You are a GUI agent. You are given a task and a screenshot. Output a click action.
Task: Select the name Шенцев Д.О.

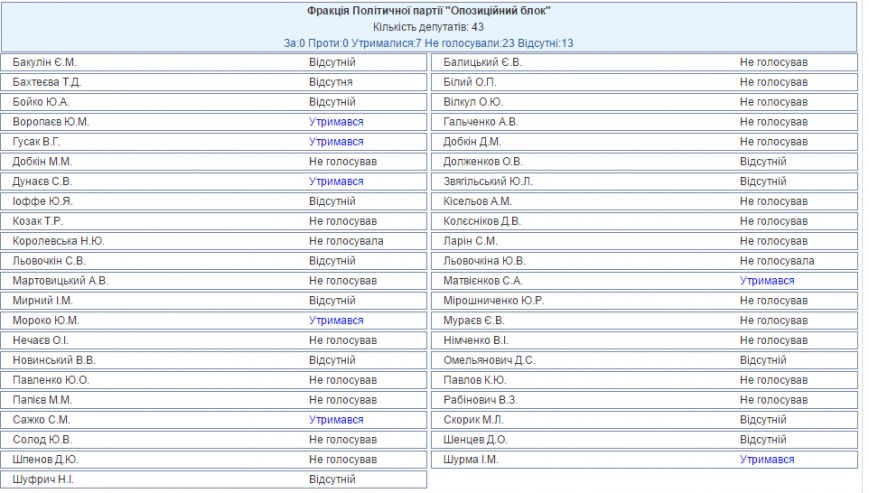click(475, 440)
